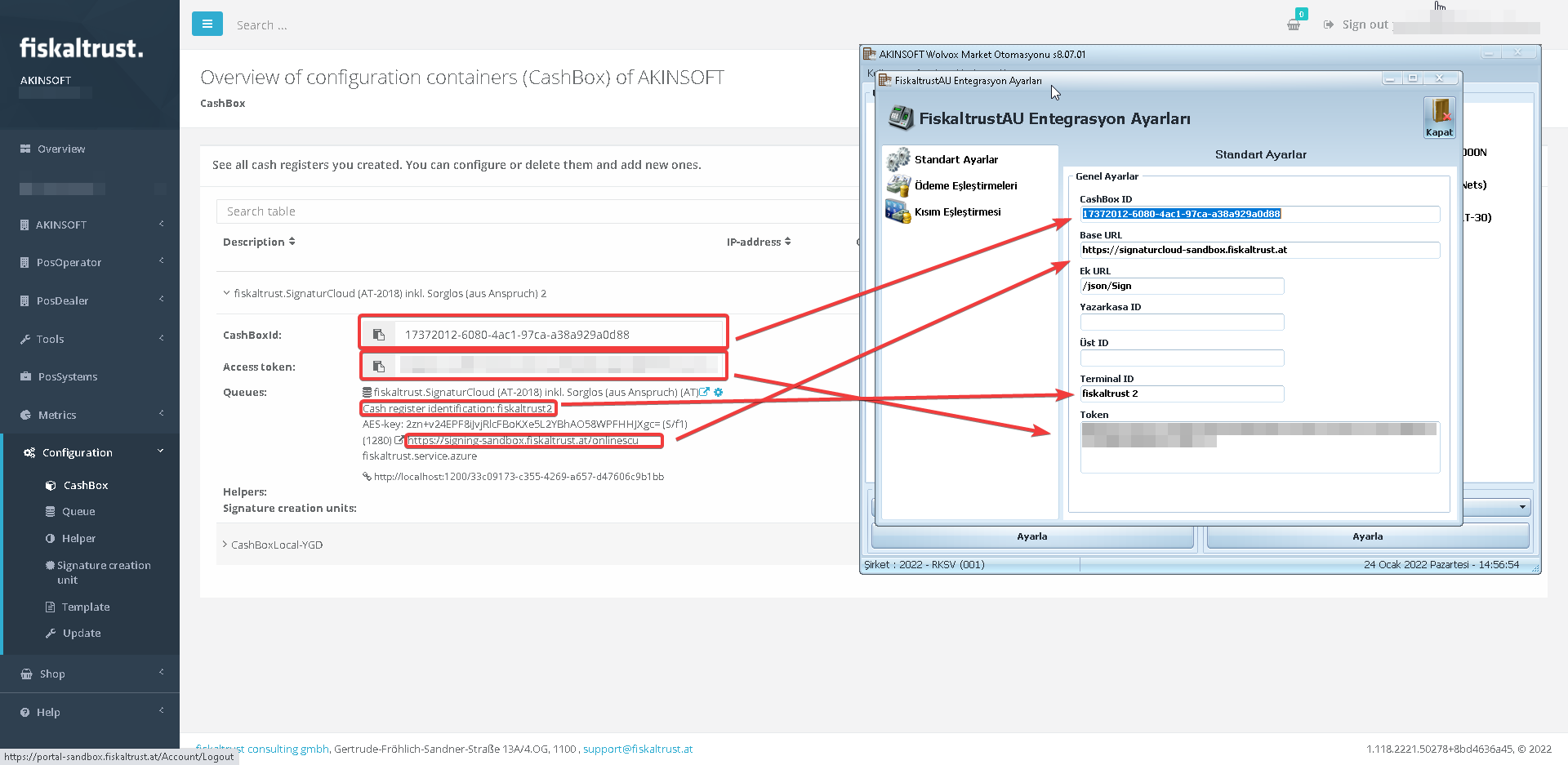Click the Kapat door icon button
Viewport: 1568px width, 765px height.
click(1439, 118)
